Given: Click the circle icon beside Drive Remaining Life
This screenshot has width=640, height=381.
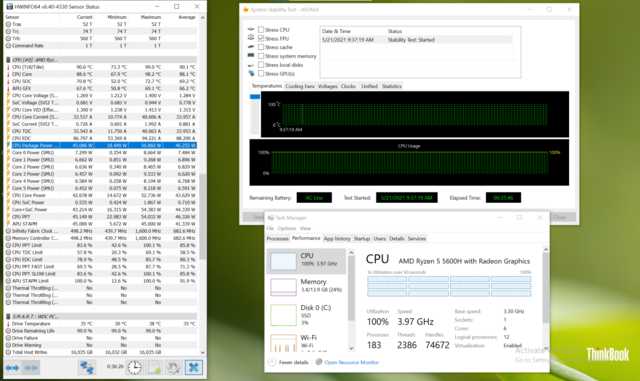Looking at the screenshot, I should 8,331.
